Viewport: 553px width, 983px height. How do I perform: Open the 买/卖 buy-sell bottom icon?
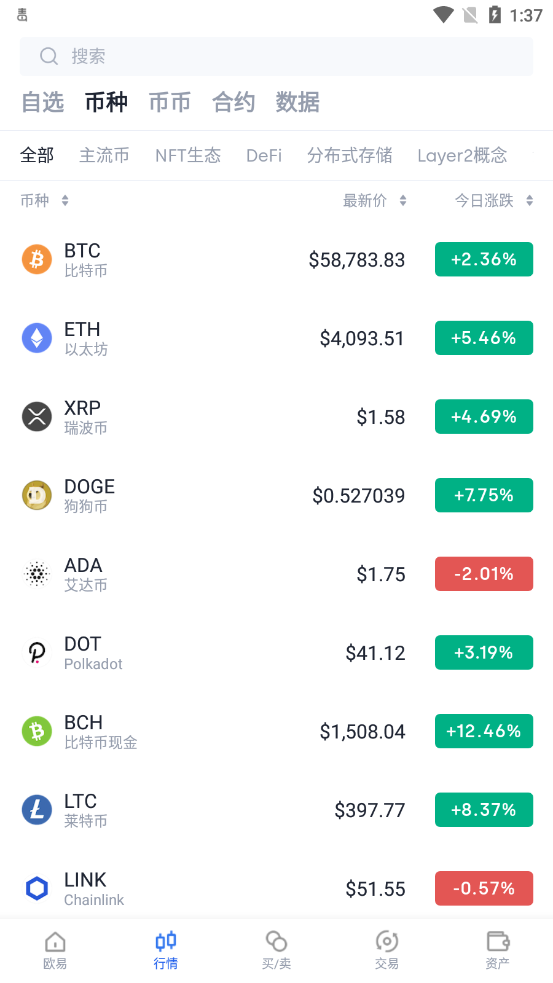tap(276, 941)
